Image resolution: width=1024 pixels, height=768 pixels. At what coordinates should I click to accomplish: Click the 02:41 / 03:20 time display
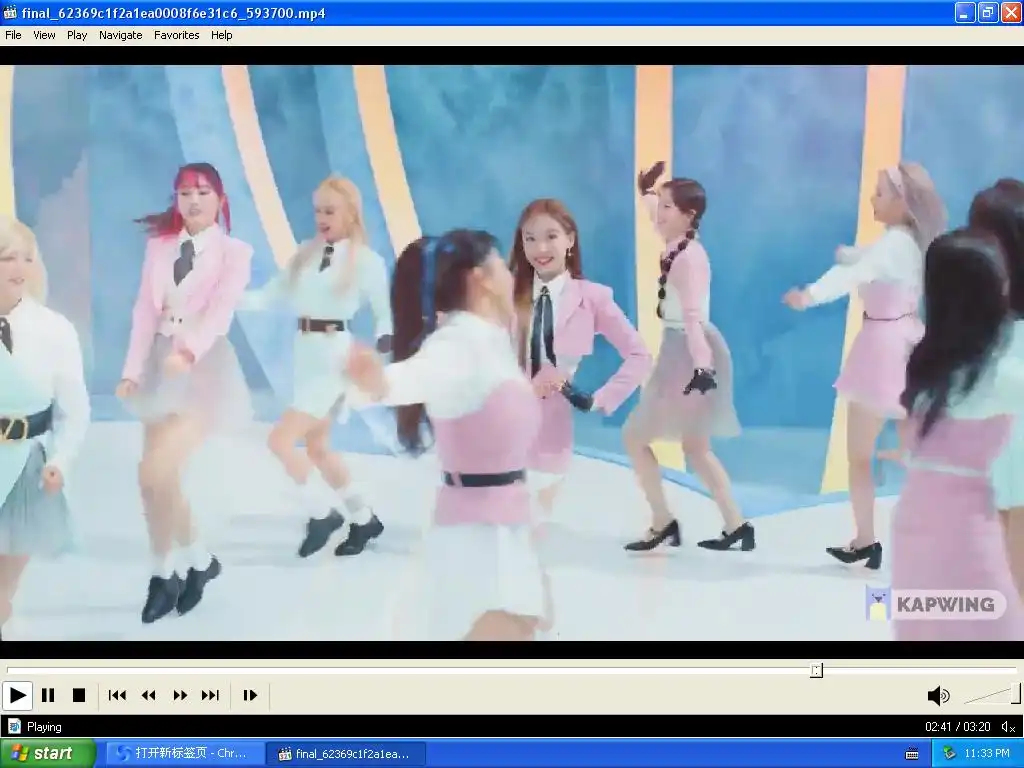(x=957, y=727)
